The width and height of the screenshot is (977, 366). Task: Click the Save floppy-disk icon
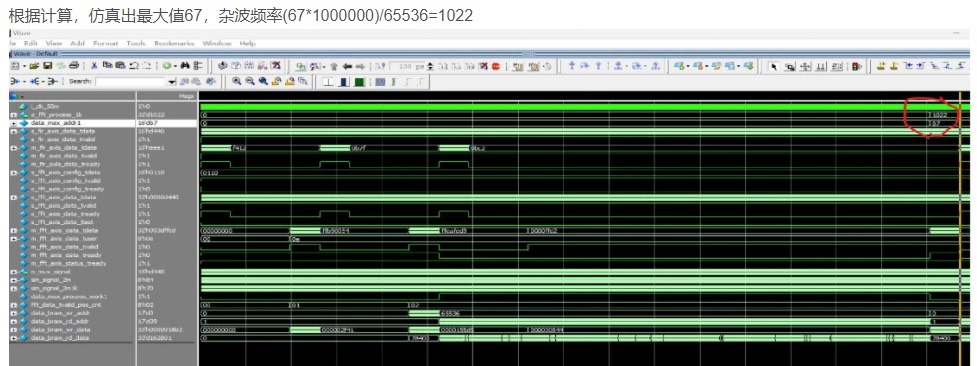[x=47, y=66]
